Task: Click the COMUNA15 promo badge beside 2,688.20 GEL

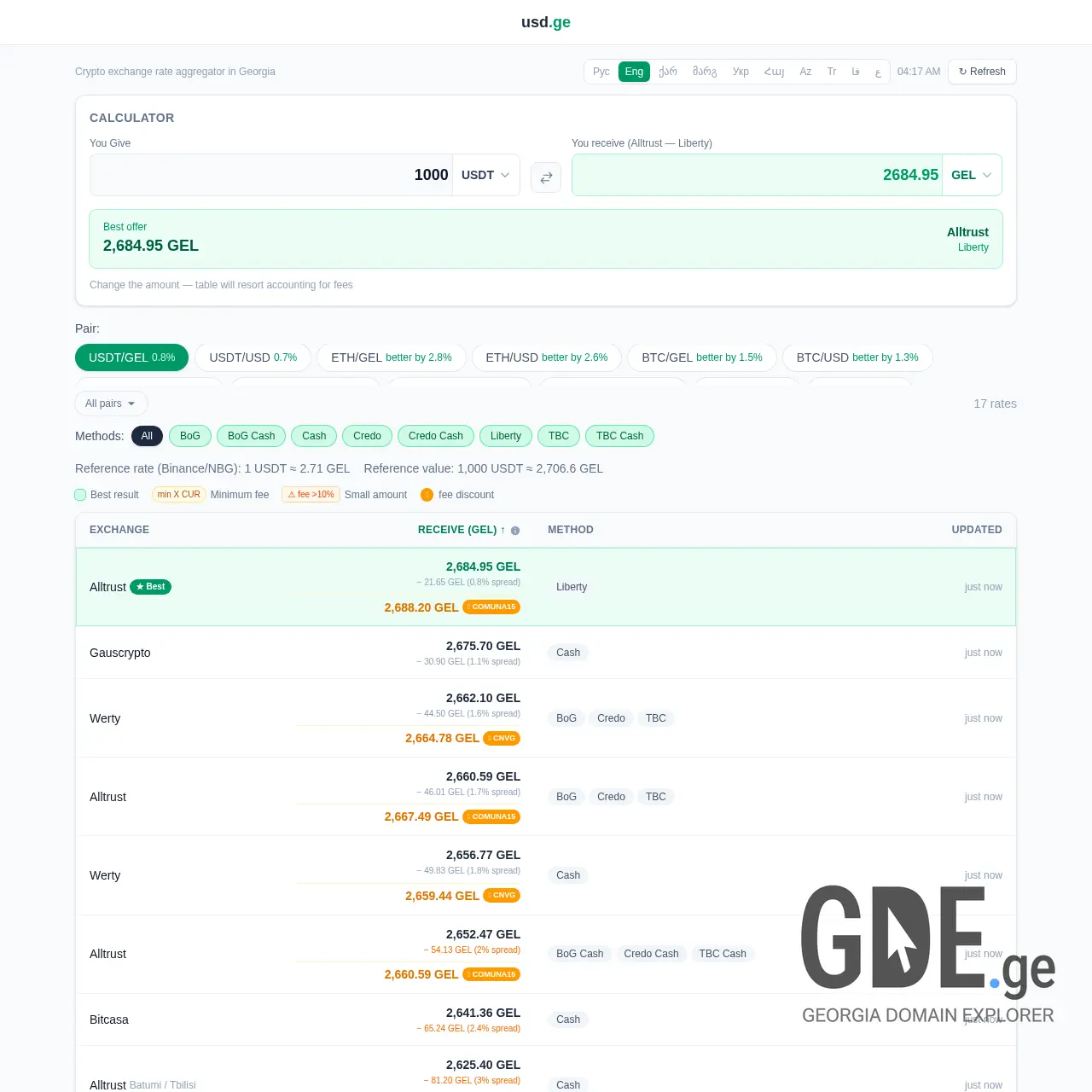Action: coord(491,607)
